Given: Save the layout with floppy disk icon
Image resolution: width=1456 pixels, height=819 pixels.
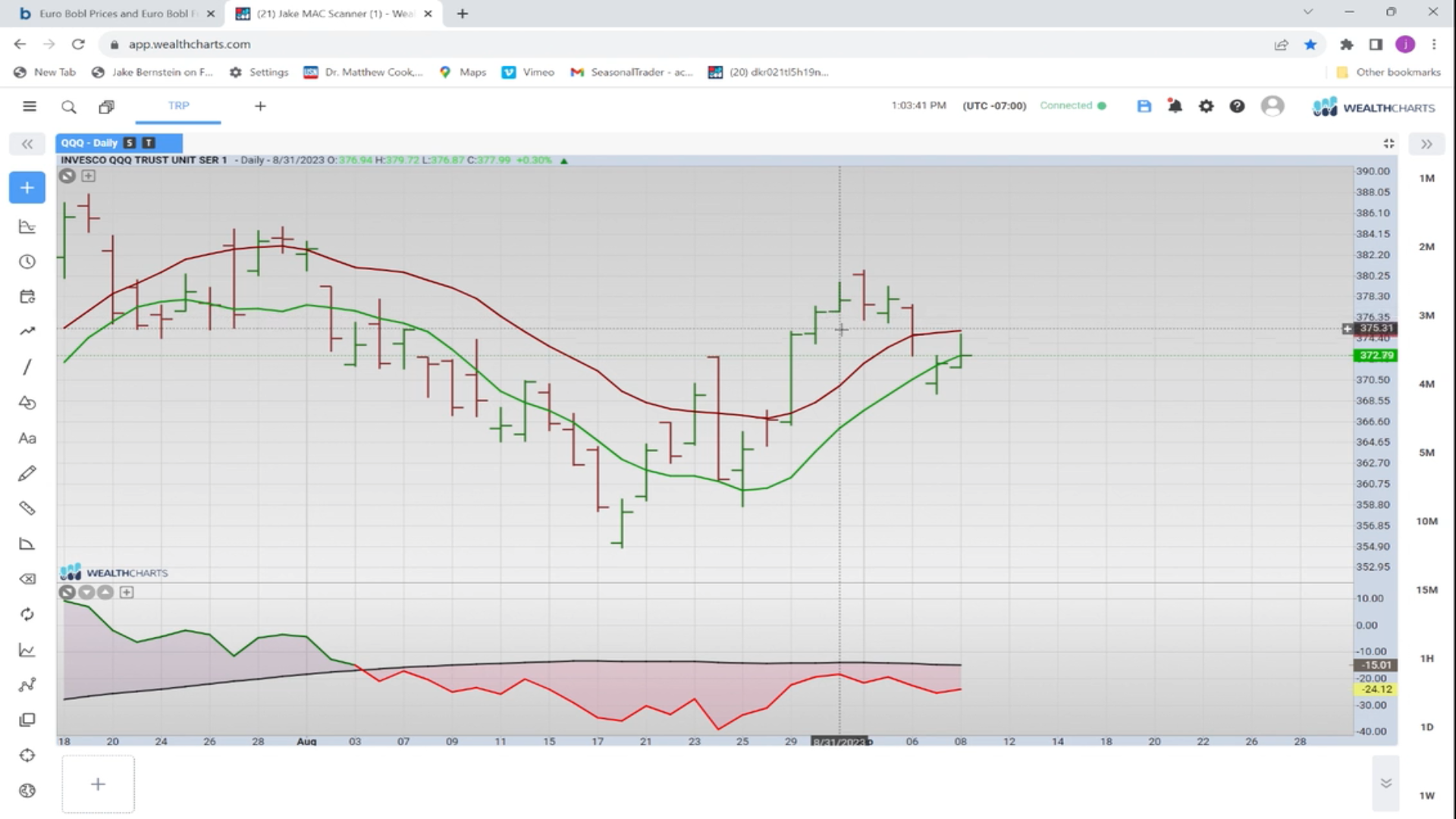Looking at the screenshot, I should tap(1144, 106).
